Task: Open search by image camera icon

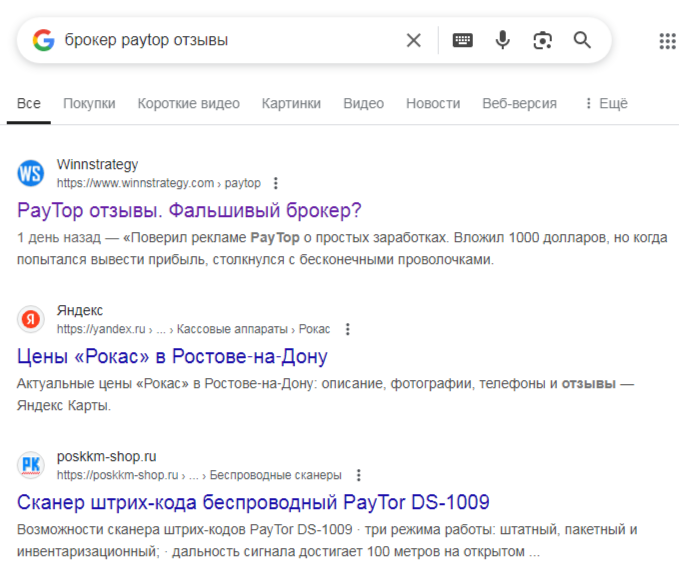Action: (x=542, y=40)
